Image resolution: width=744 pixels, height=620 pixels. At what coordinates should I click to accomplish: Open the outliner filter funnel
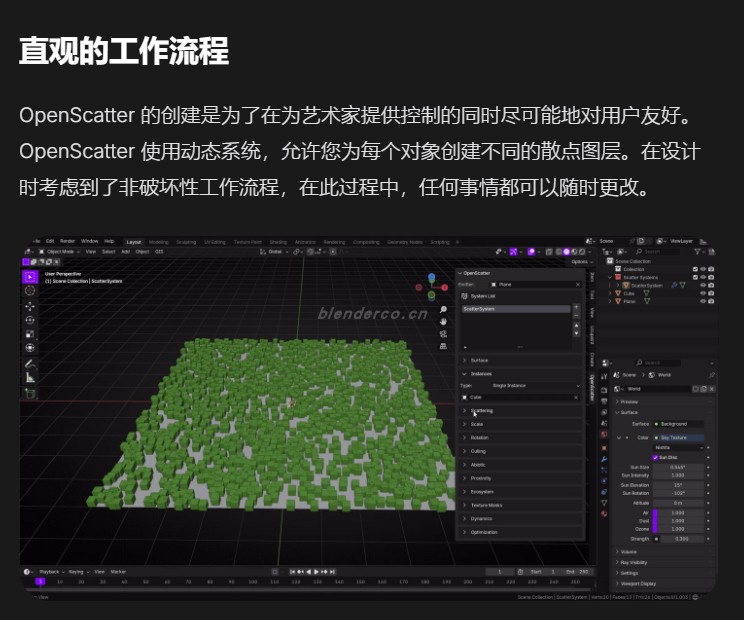point(698,251)
